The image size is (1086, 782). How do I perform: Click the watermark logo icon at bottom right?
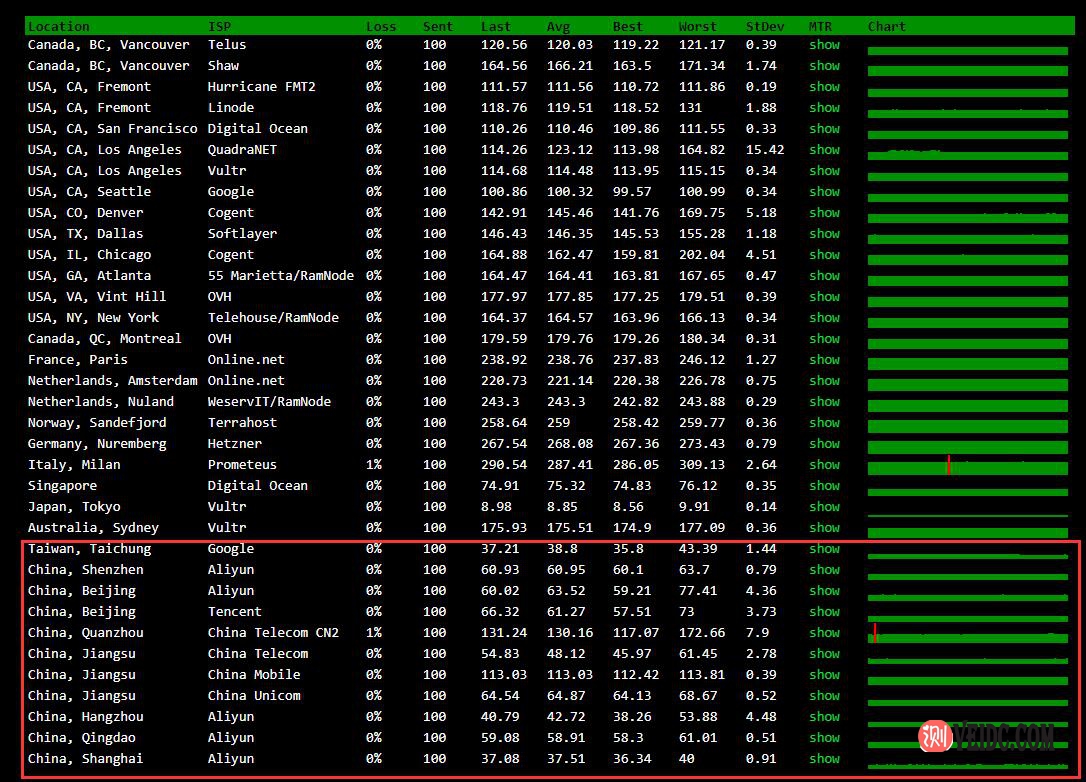934,737
